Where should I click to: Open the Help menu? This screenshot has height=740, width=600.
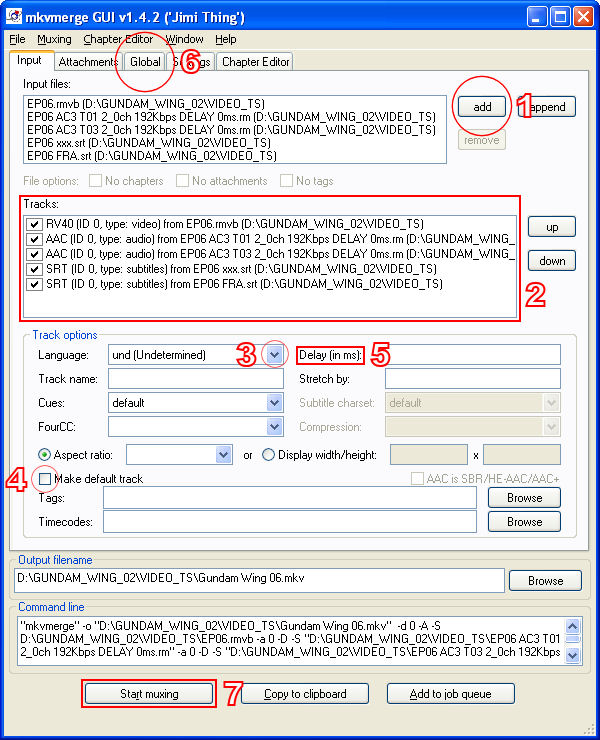coord(226,39)
